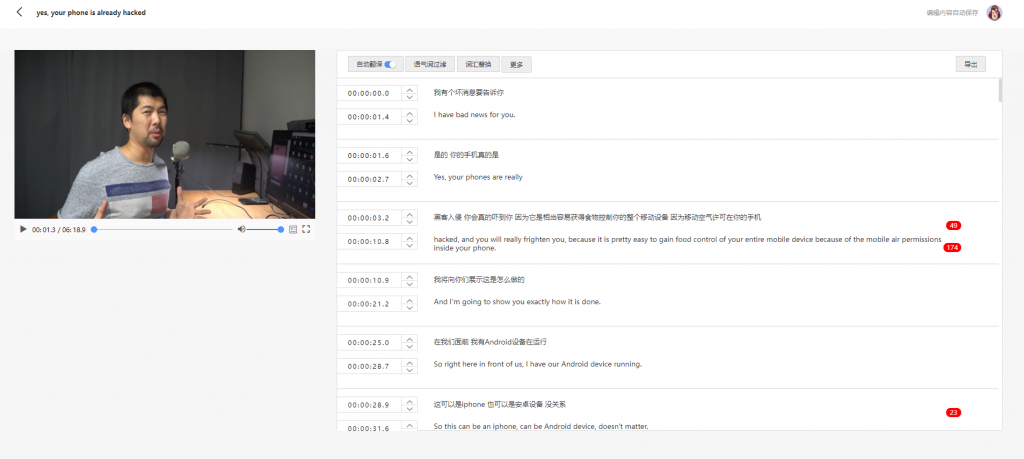Screen dimensions: 1024x459
Task: Edit the 00:00:03.2 time field
Action: pyautogui.click(x=369, y=218)
